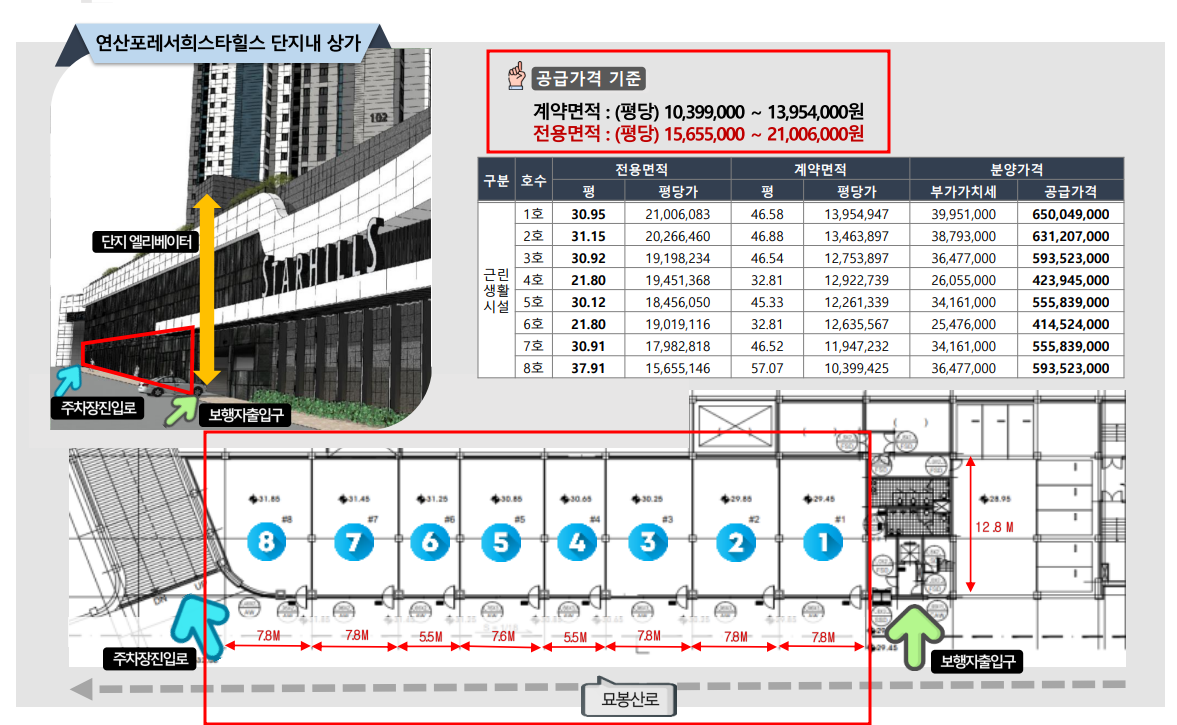This screenshot has height=725, width=1177.
Task: Open the Starhills building photo
Action: click(241, 239)
